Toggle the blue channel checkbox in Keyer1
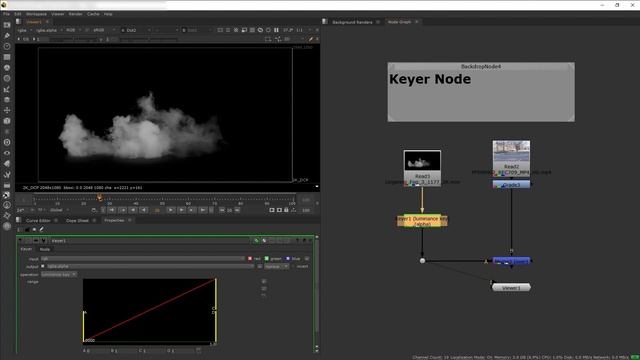The height and width of the screenshot is (360, 640). coord(287,259)
